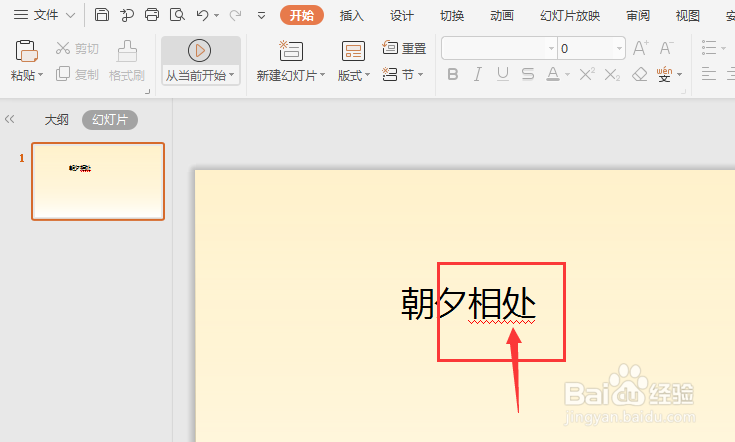The height and width of the screenshot is (442, 735).
Task: Click the 朝夕相处 text on slide
Action: coord(468,304)
